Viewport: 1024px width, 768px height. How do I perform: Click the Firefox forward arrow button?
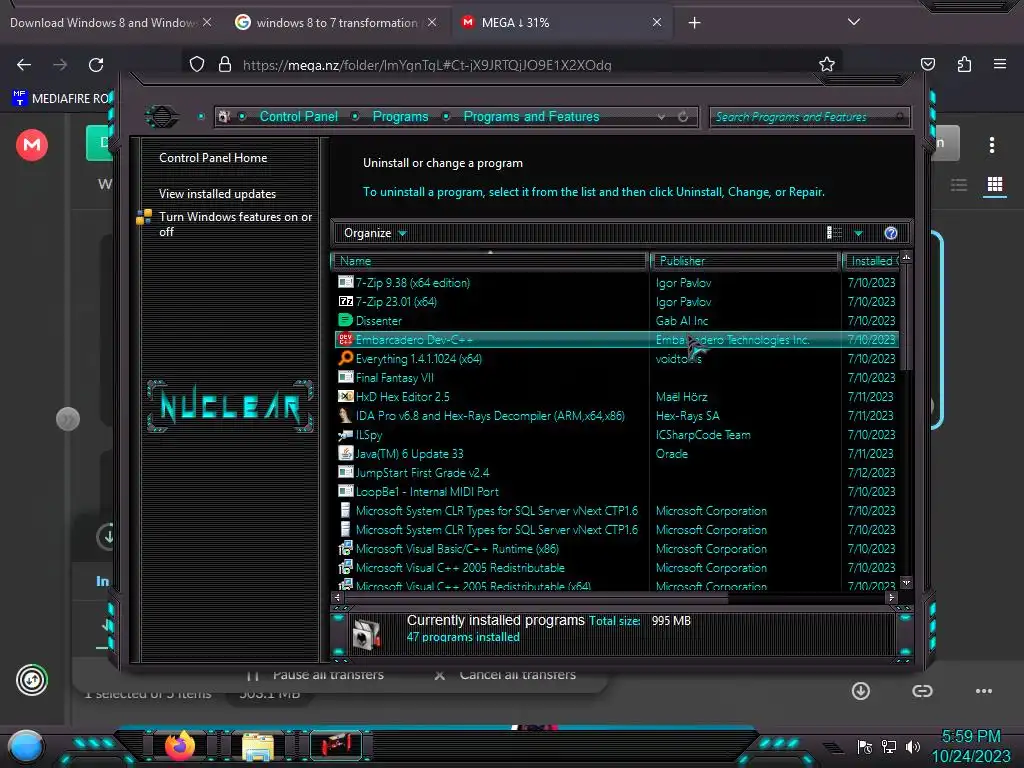[60, 65]
